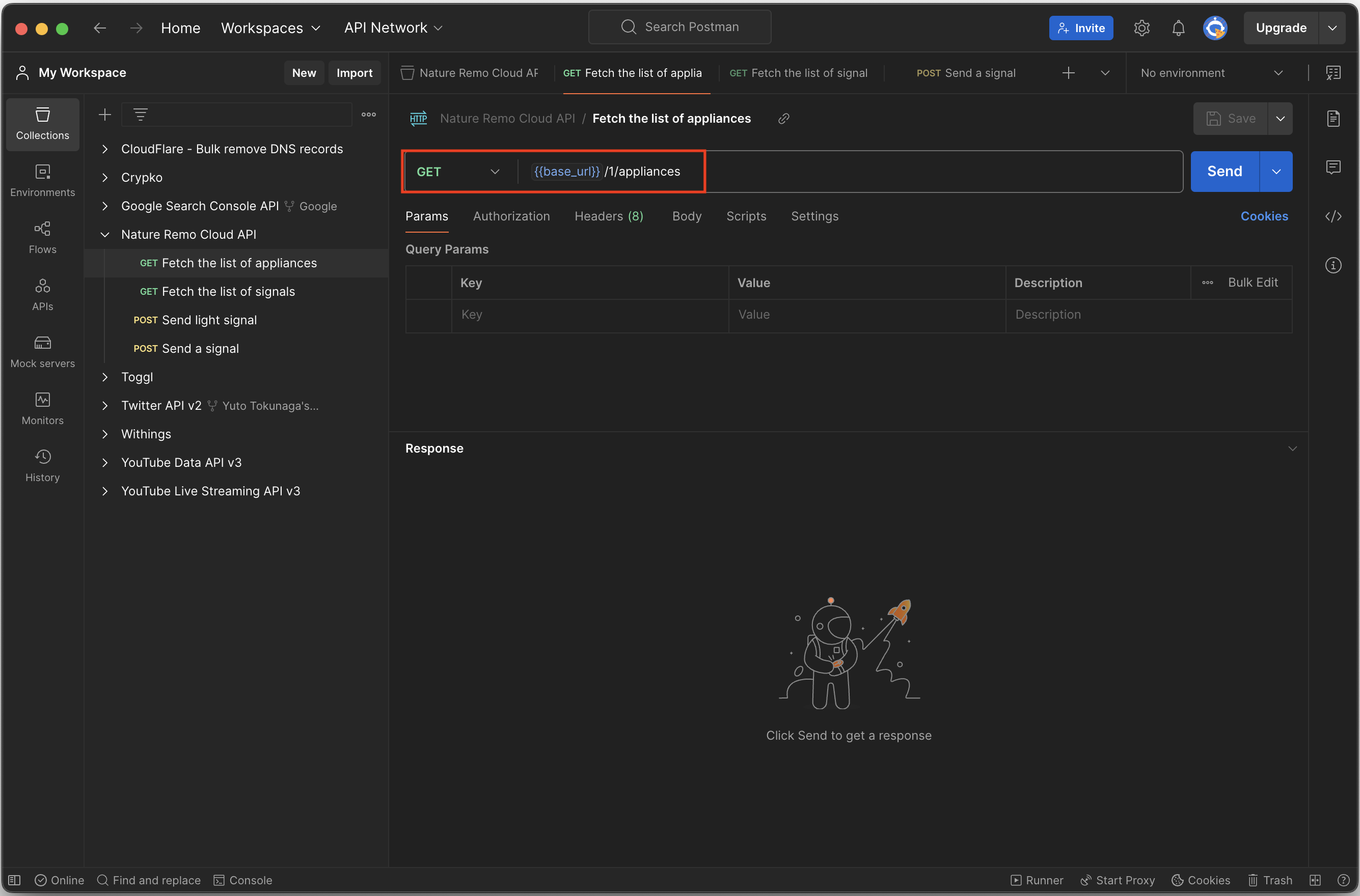
Task: Toggle the sidebar visibility icon at the bottom left
Action: tap(14, 880)
